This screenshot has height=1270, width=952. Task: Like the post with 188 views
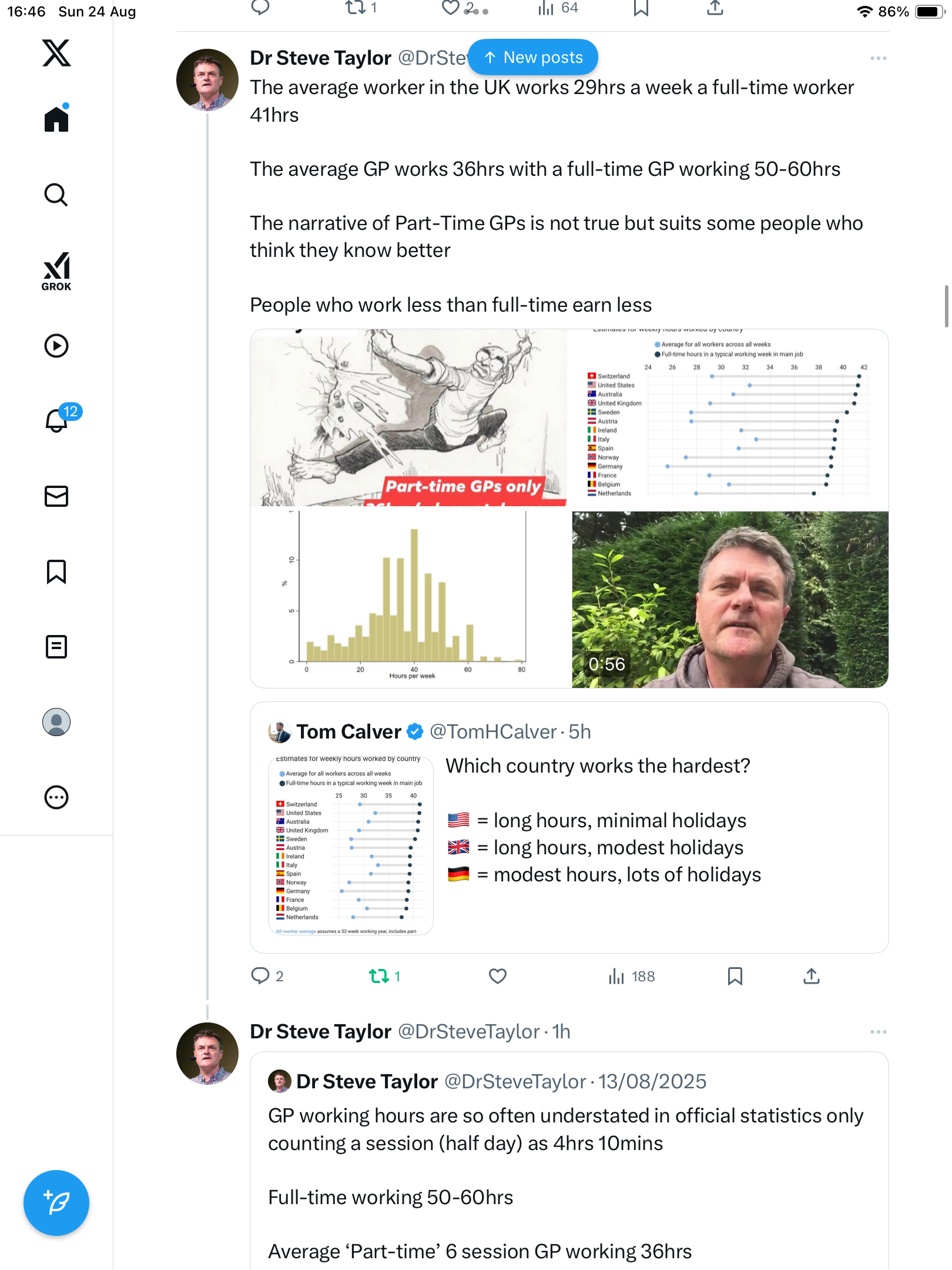point(497,976)
